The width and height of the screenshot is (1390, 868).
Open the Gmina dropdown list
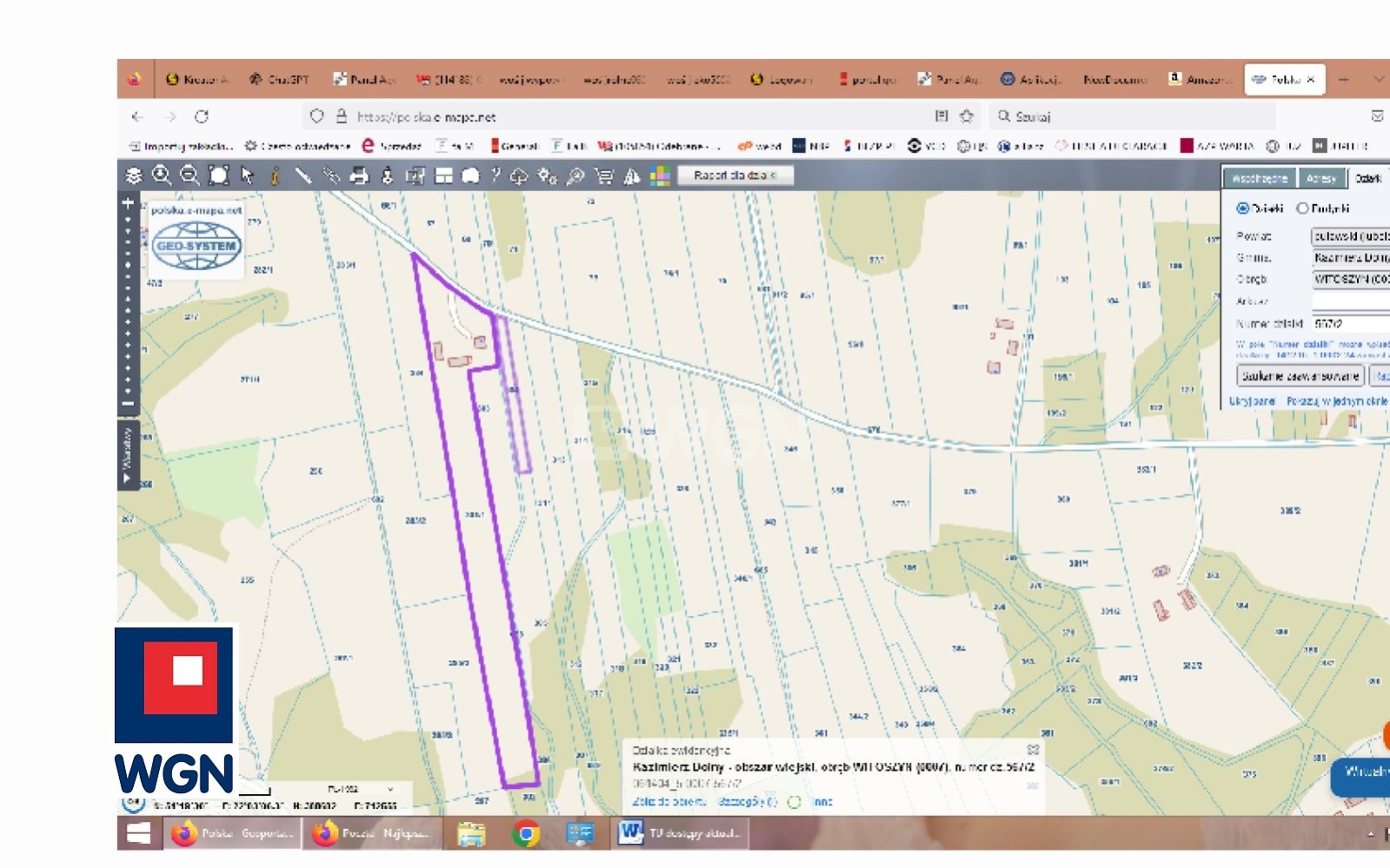1350,258
